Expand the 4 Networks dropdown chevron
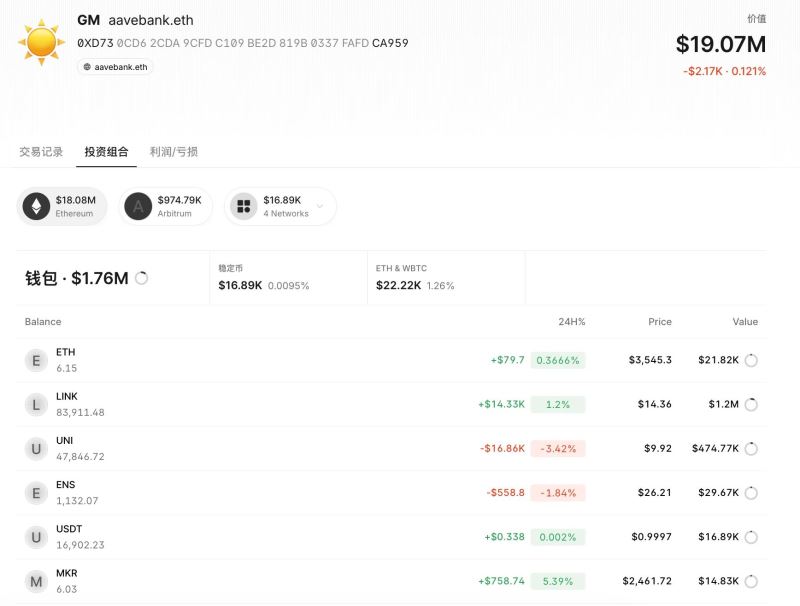800x606 pixels. [x=320, y=207]
